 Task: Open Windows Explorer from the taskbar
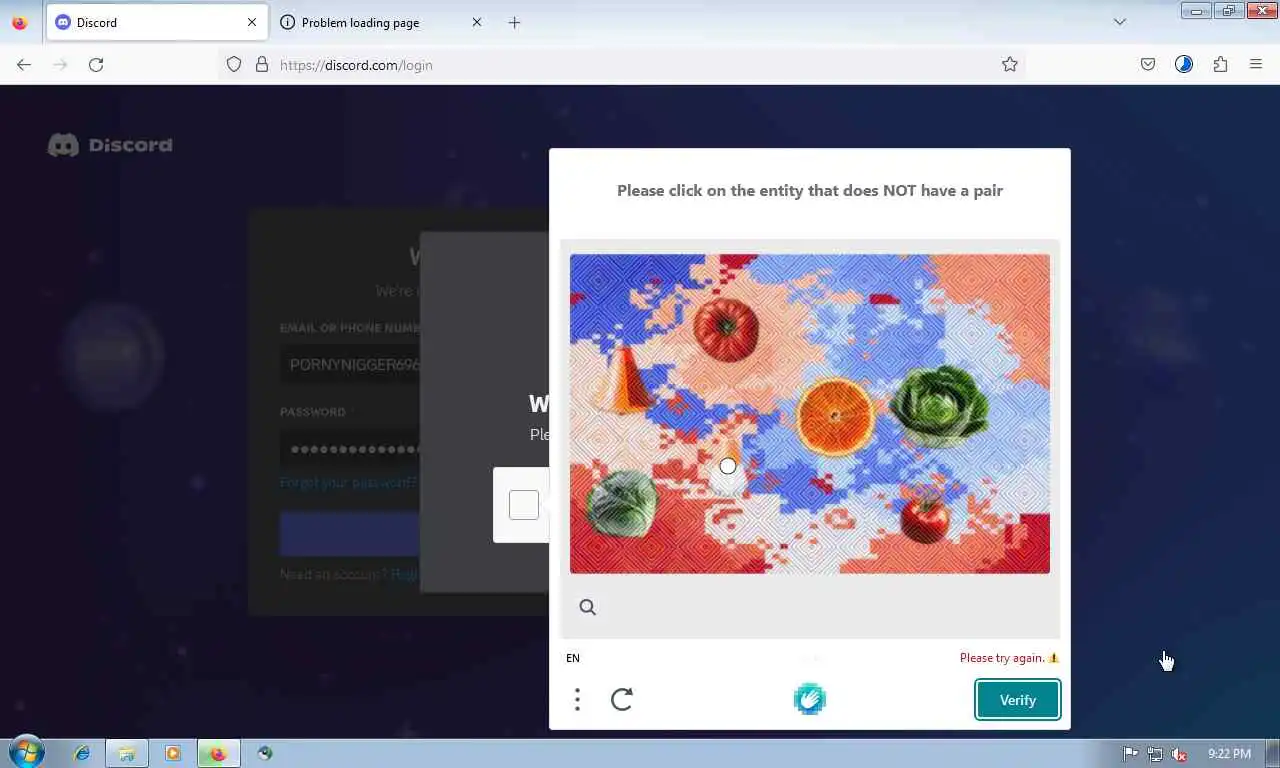(x=127, y=753)
